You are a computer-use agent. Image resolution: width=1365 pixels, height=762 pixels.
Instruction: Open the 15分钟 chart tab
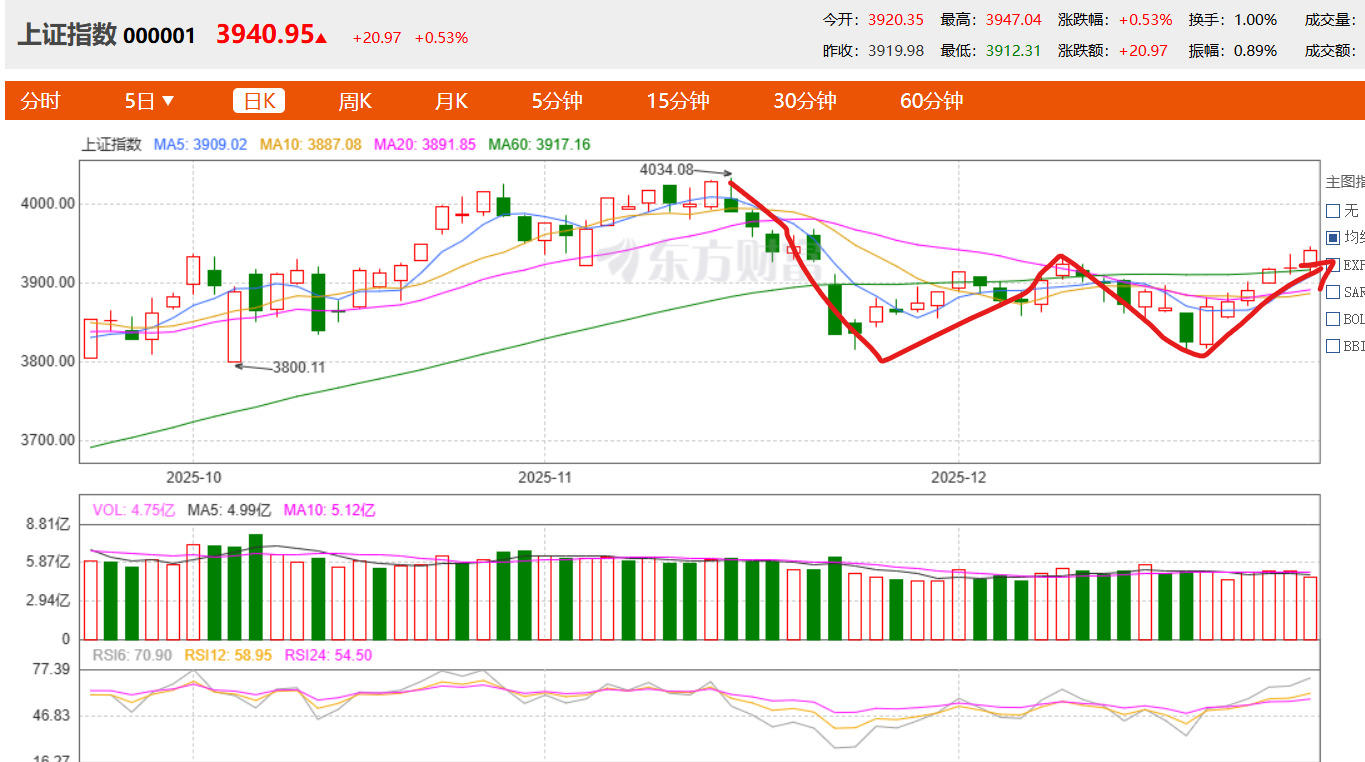[678, 101]
